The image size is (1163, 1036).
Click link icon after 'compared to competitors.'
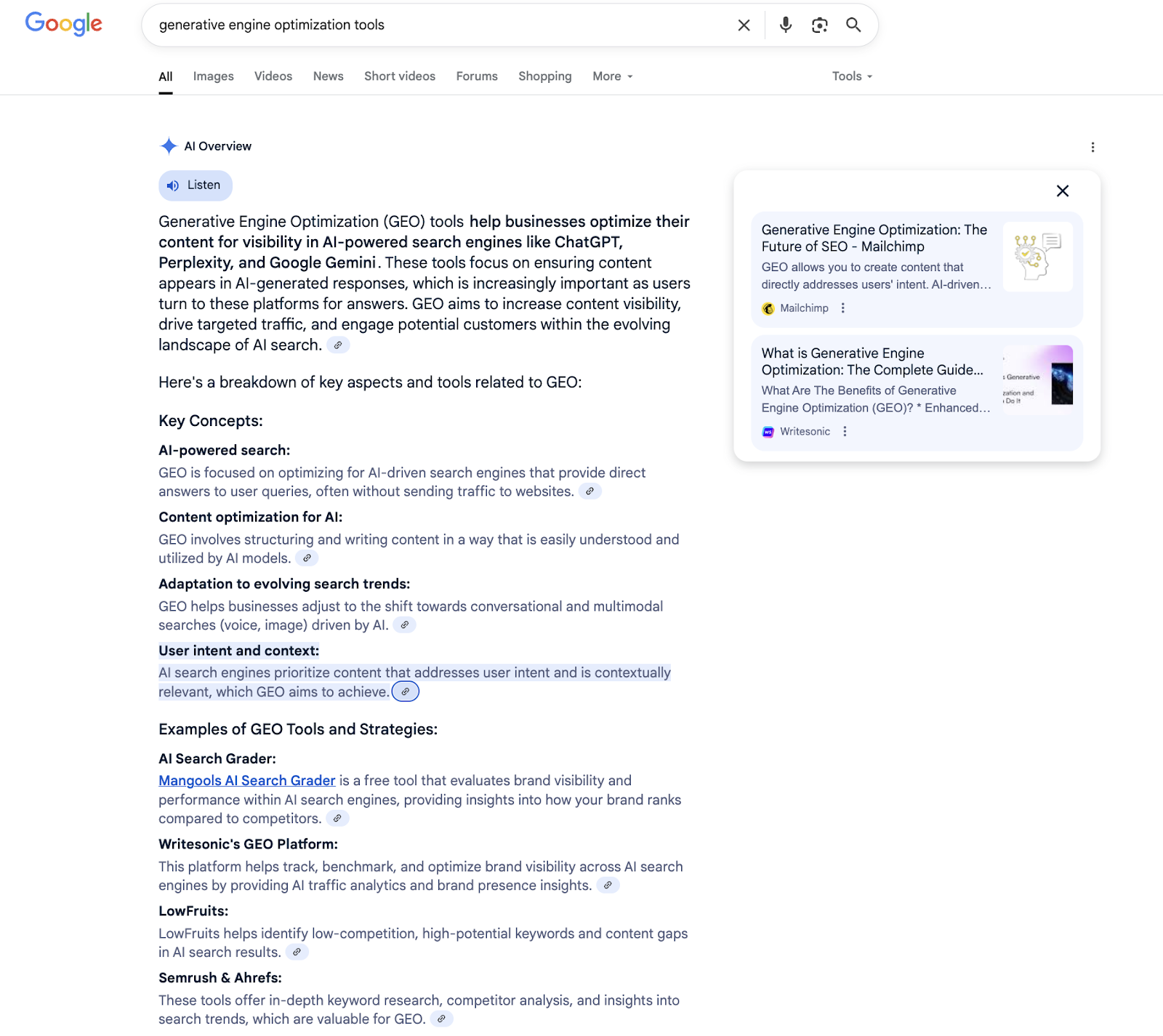click(337, 819)
